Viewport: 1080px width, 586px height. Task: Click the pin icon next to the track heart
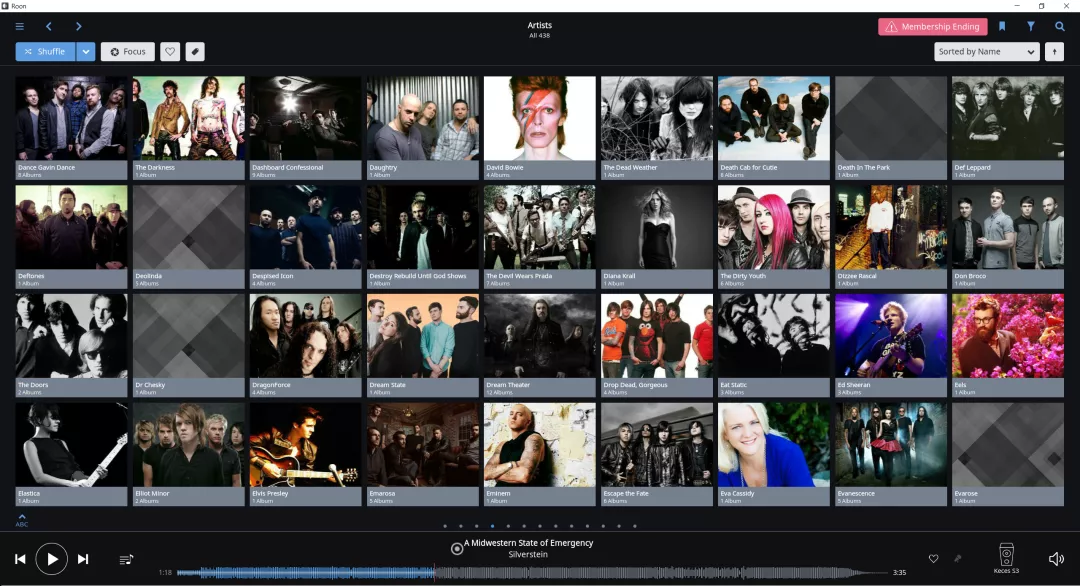tap(957, 558)
